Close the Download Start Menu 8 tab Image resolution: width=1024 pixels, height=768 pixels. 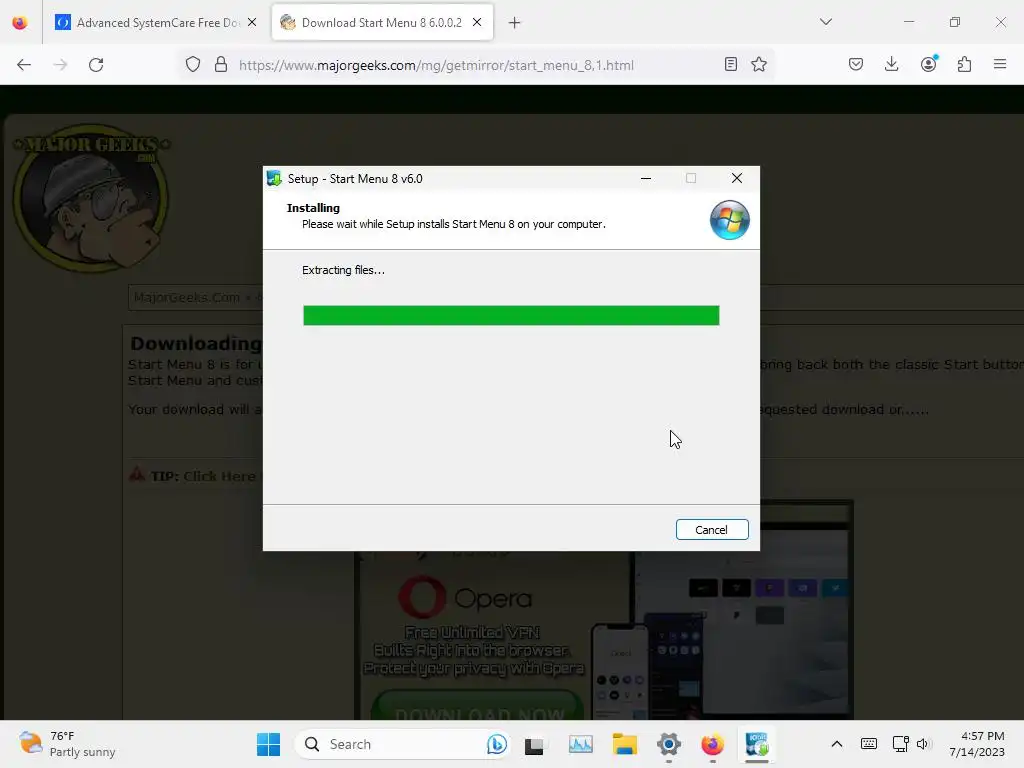pyautogui.click(x=477, y=23)
